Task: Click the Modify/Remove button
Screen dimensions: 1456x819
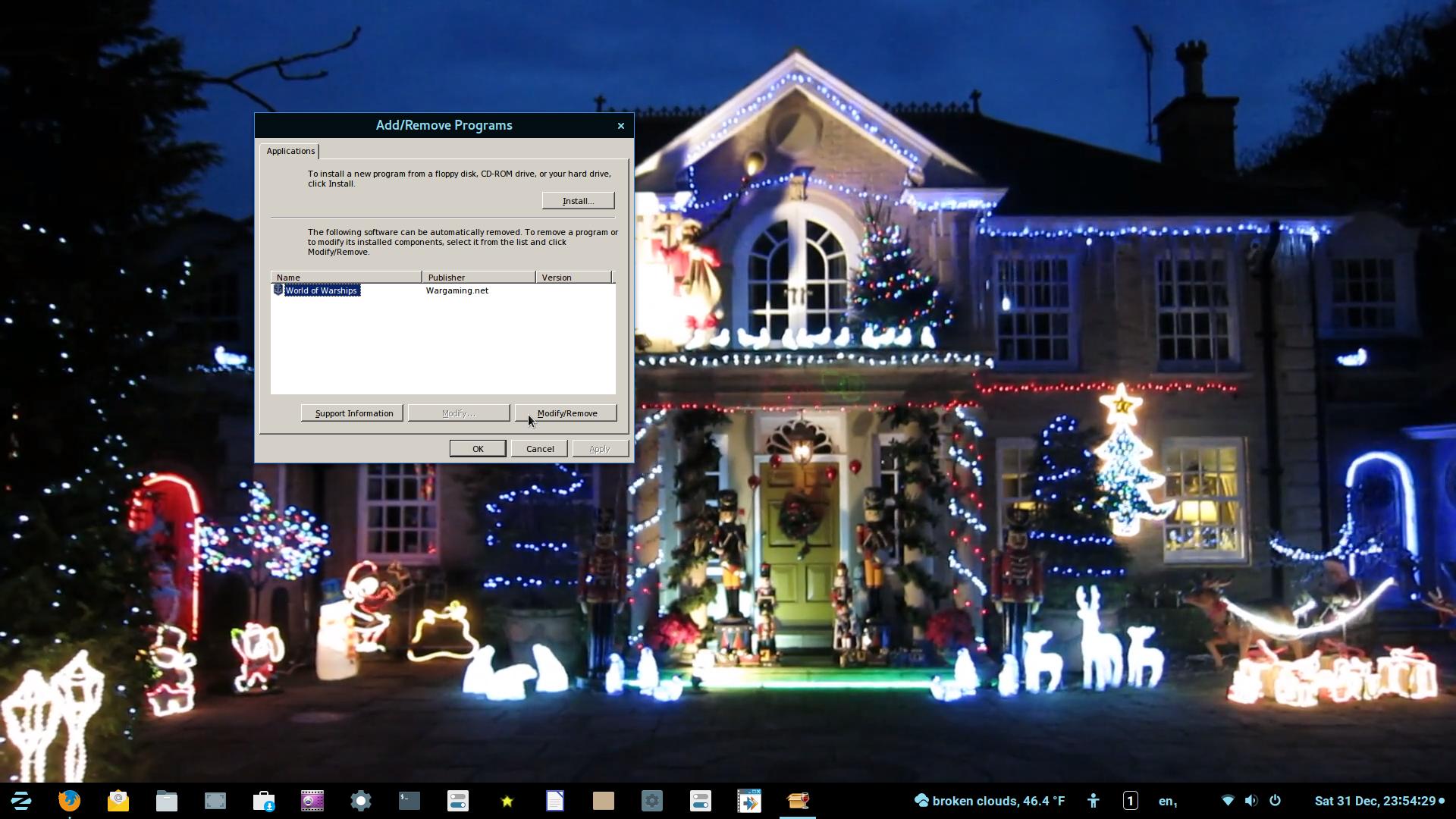Action: (x=566, y=413)
